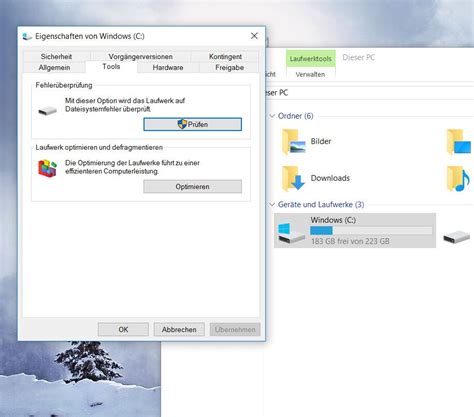This screenshot has width=474, height=417.
Task: Confirm the dialog with OK
Action: click(123, 329)
